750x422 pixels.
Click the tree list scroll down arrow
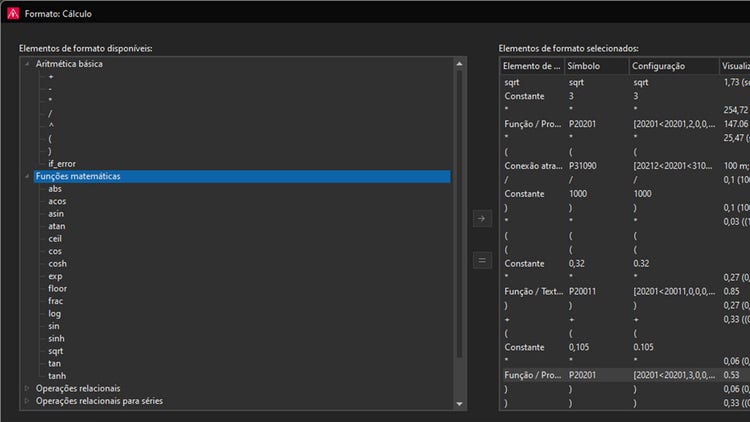(460, 403)
